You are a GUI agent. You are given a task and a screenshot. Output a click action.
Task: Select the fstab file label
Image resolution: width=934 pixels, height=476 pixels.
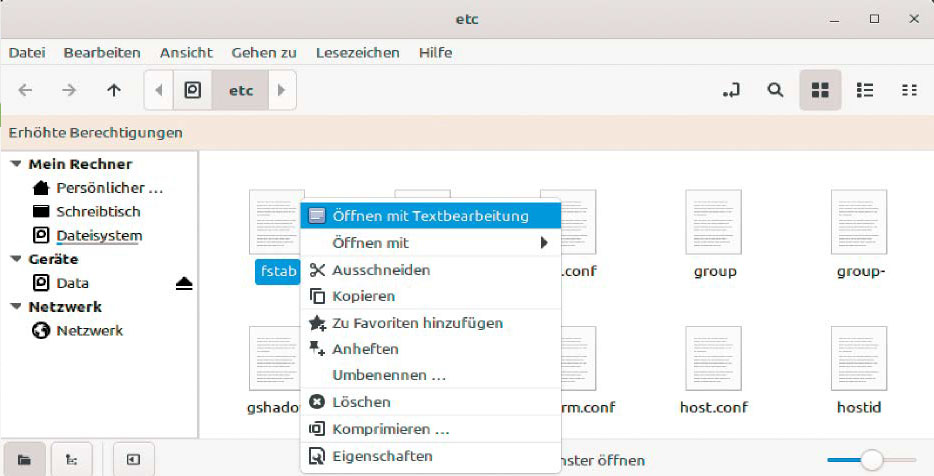pos(278,272)
